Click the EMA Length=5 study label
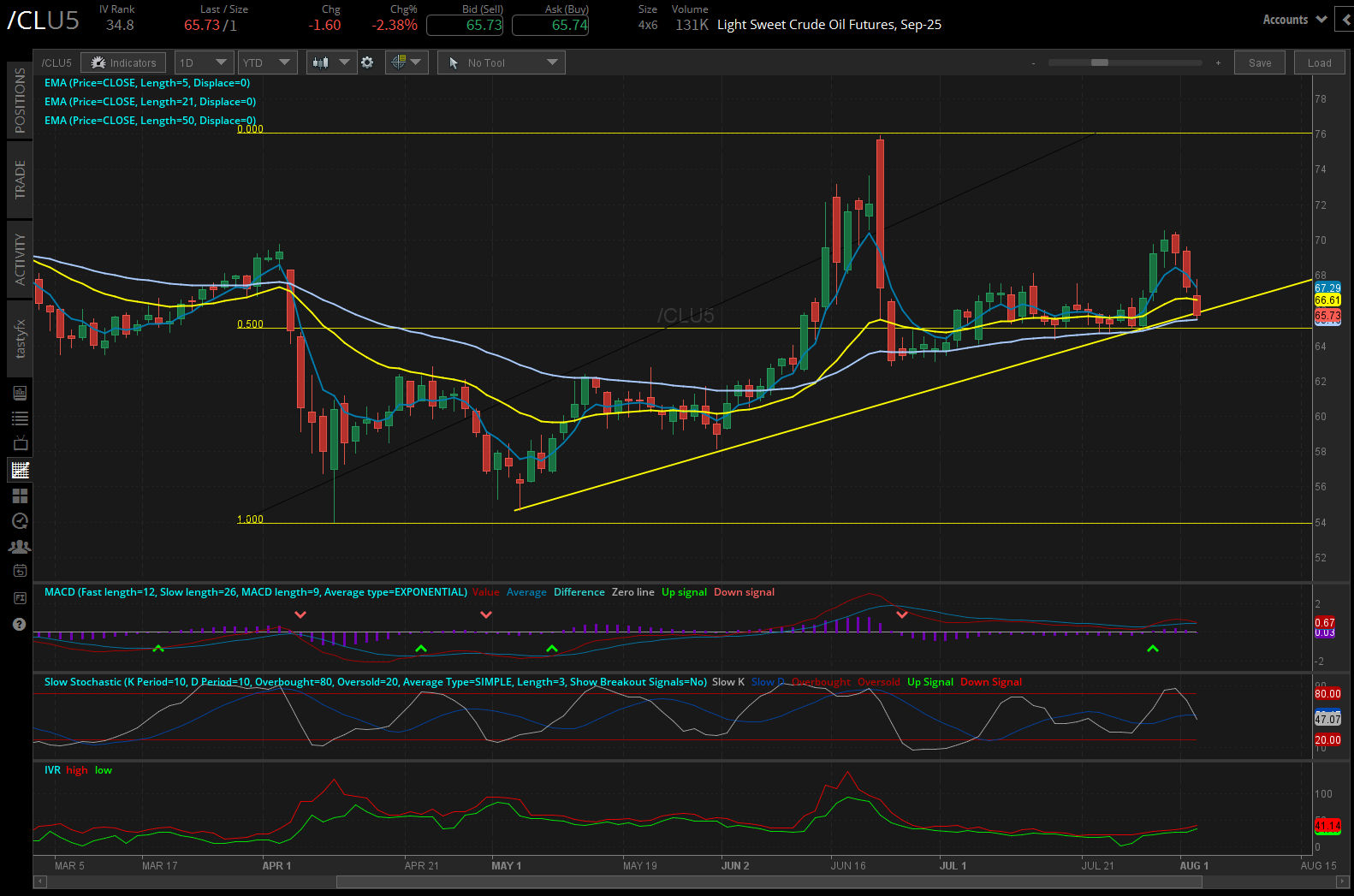The width and height of the screenshot is (1354, 896). tap(147, 83)
